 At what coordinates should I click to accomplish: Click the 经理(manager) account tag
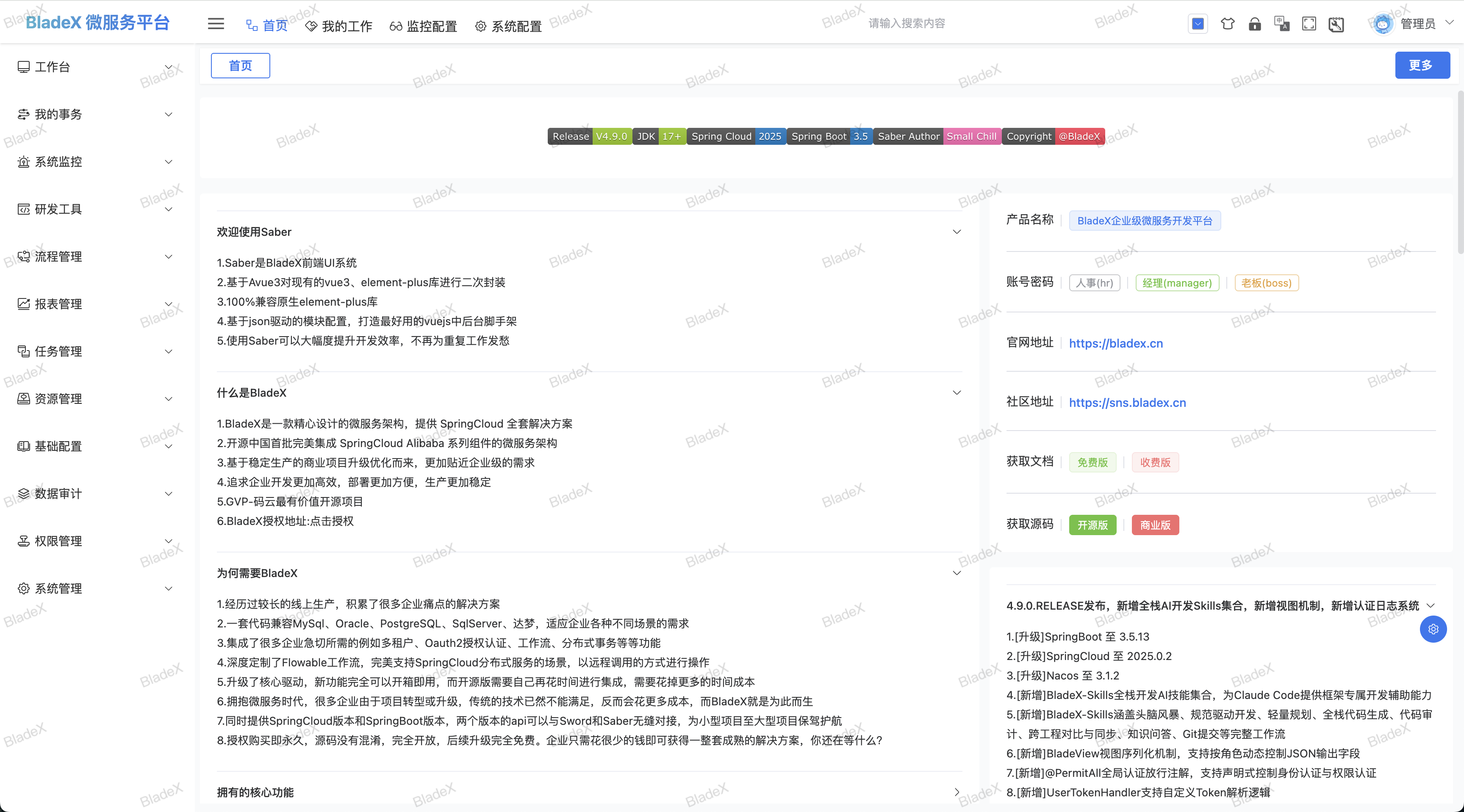point(1177,283)
